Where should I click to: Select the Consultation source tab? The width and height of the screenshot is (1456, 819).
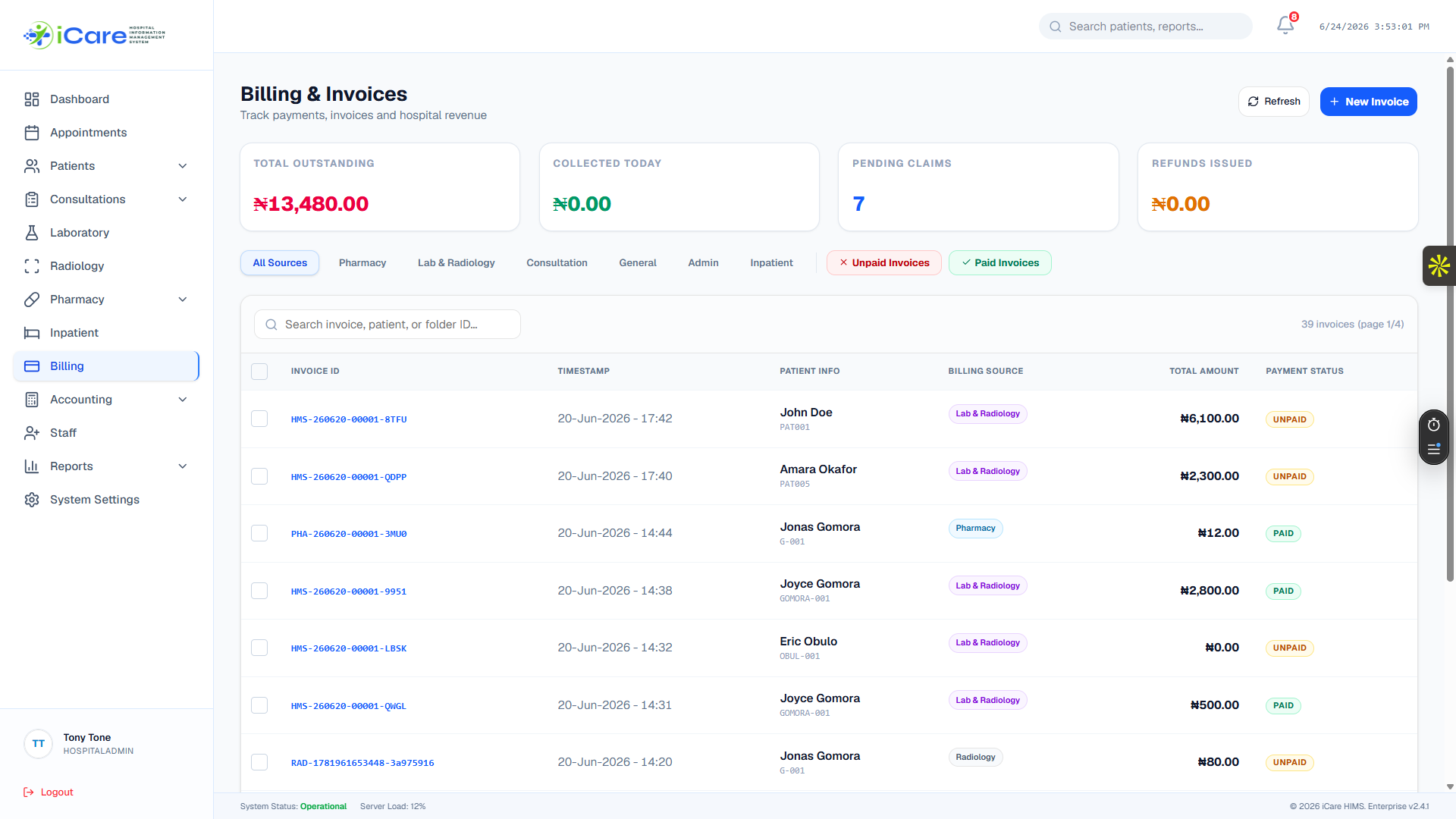(x=557, y=263)
